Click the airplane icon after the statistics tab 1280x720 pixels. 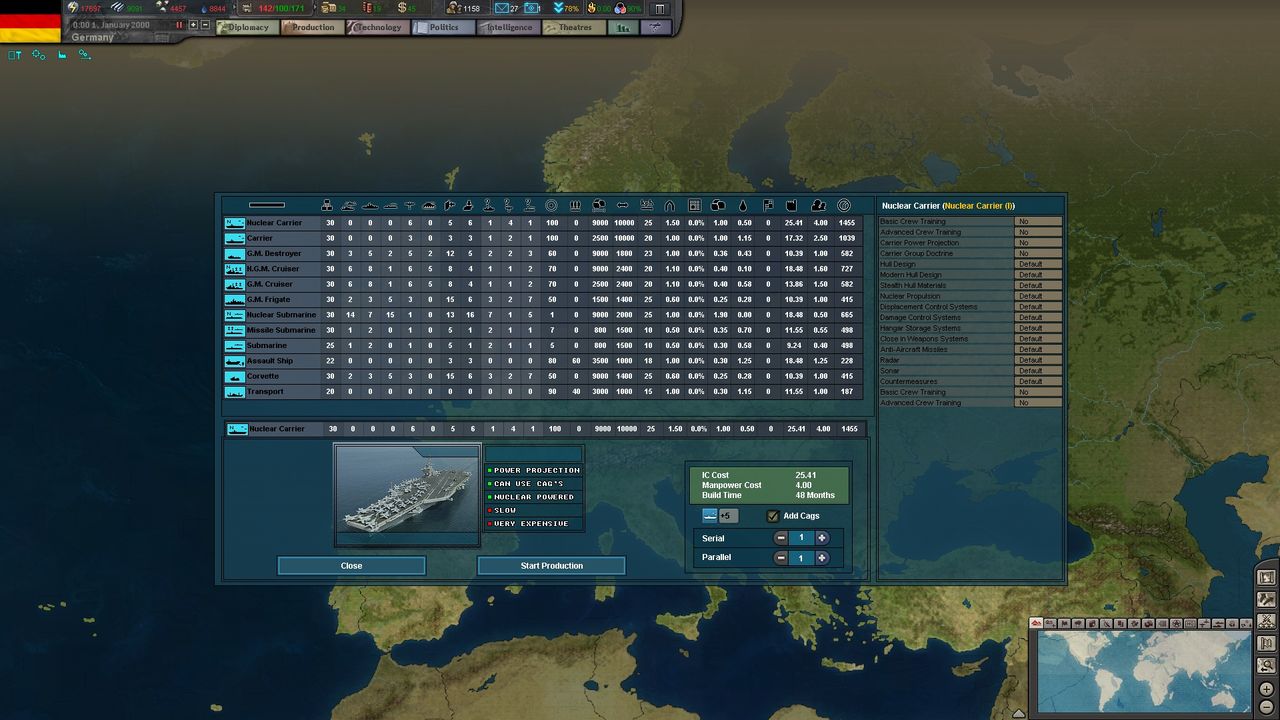click(x=656, y=27)
